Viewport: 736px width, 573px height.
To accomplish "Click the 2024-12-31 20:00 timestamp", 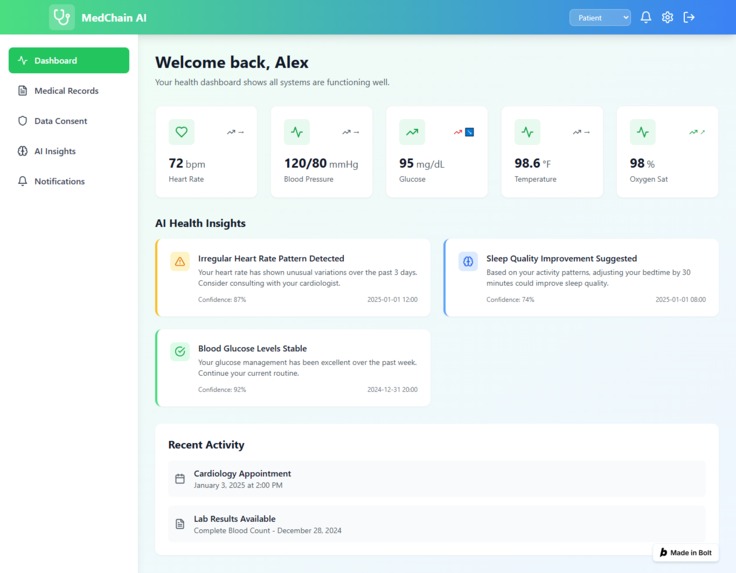I will (x=392, y=390).
